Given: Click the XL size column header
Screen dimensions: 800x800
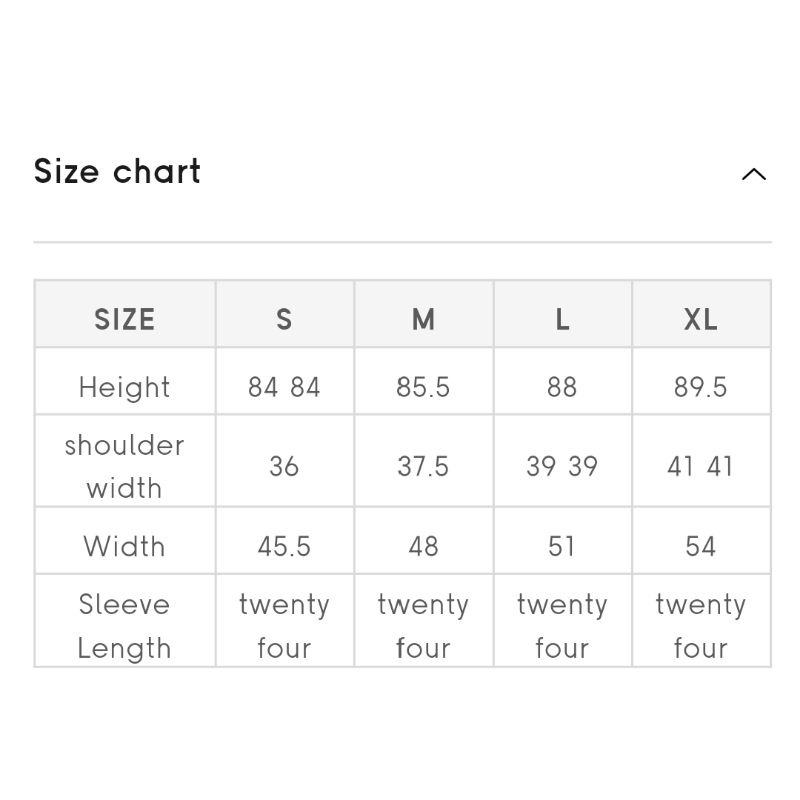Looking at the screenshot, I should pyautogui.click(x=701, y=319).
